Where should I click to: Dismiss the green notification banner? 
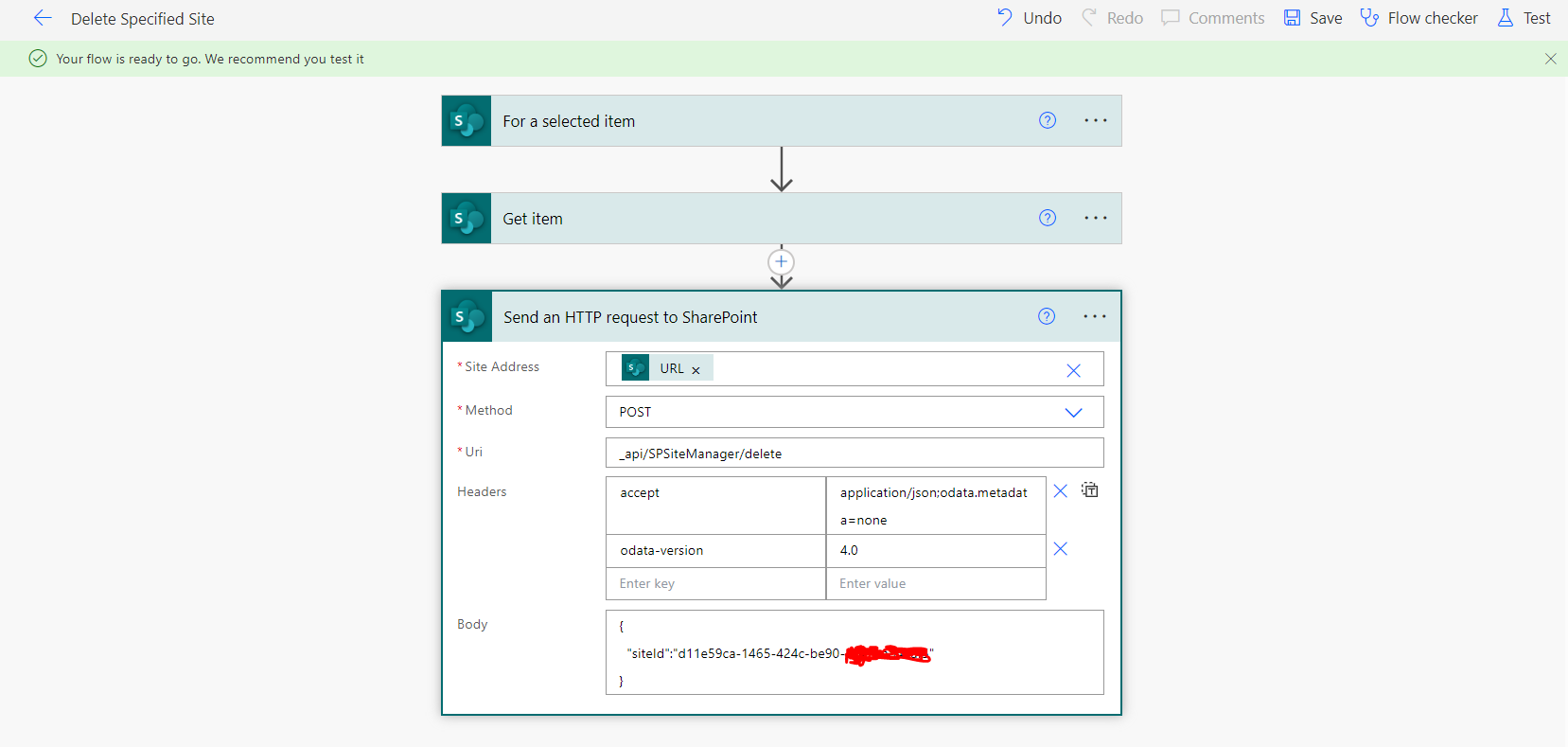coord(1550,59)
